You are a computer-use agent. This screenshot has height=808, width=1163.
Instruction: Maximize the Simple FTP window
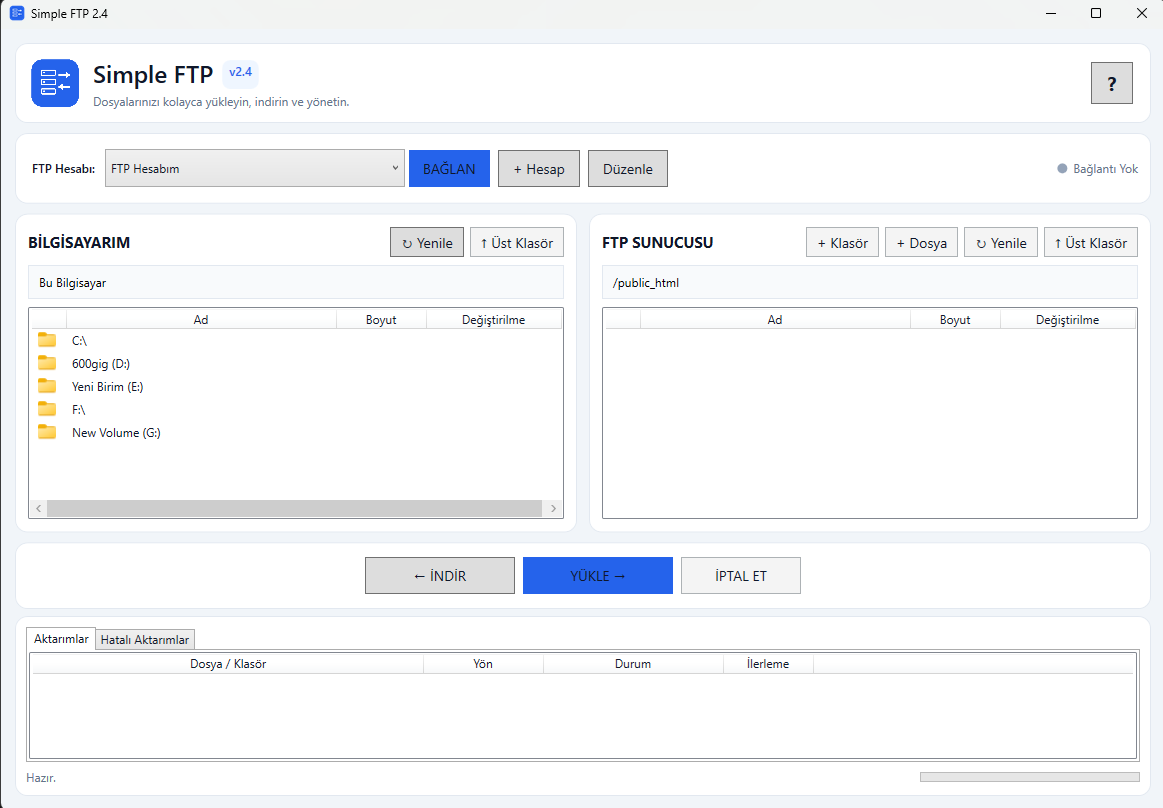tap(1096, 13)
